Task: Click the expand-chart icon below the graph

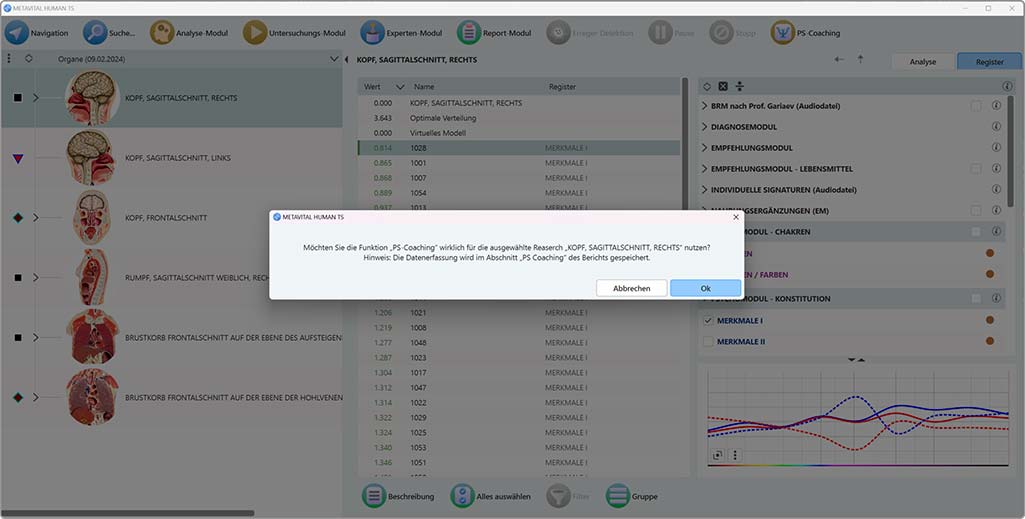Action: (717, 455)
